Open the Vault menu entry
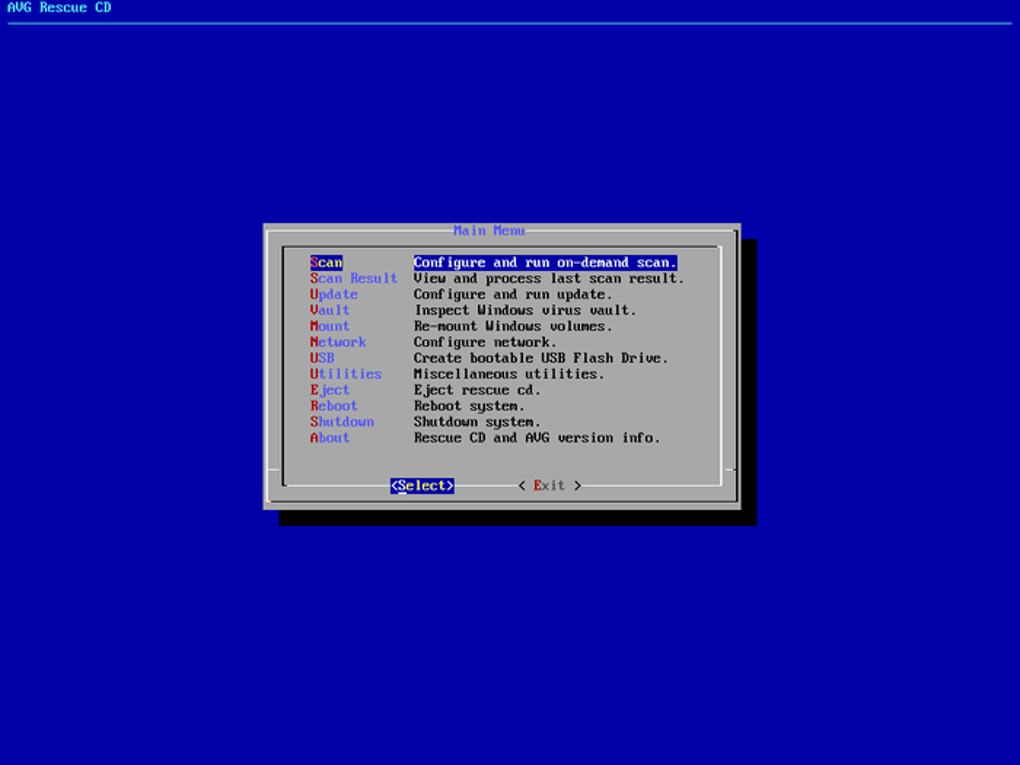Viewport: 1020px width, 765px height. (x=330, y=310)
